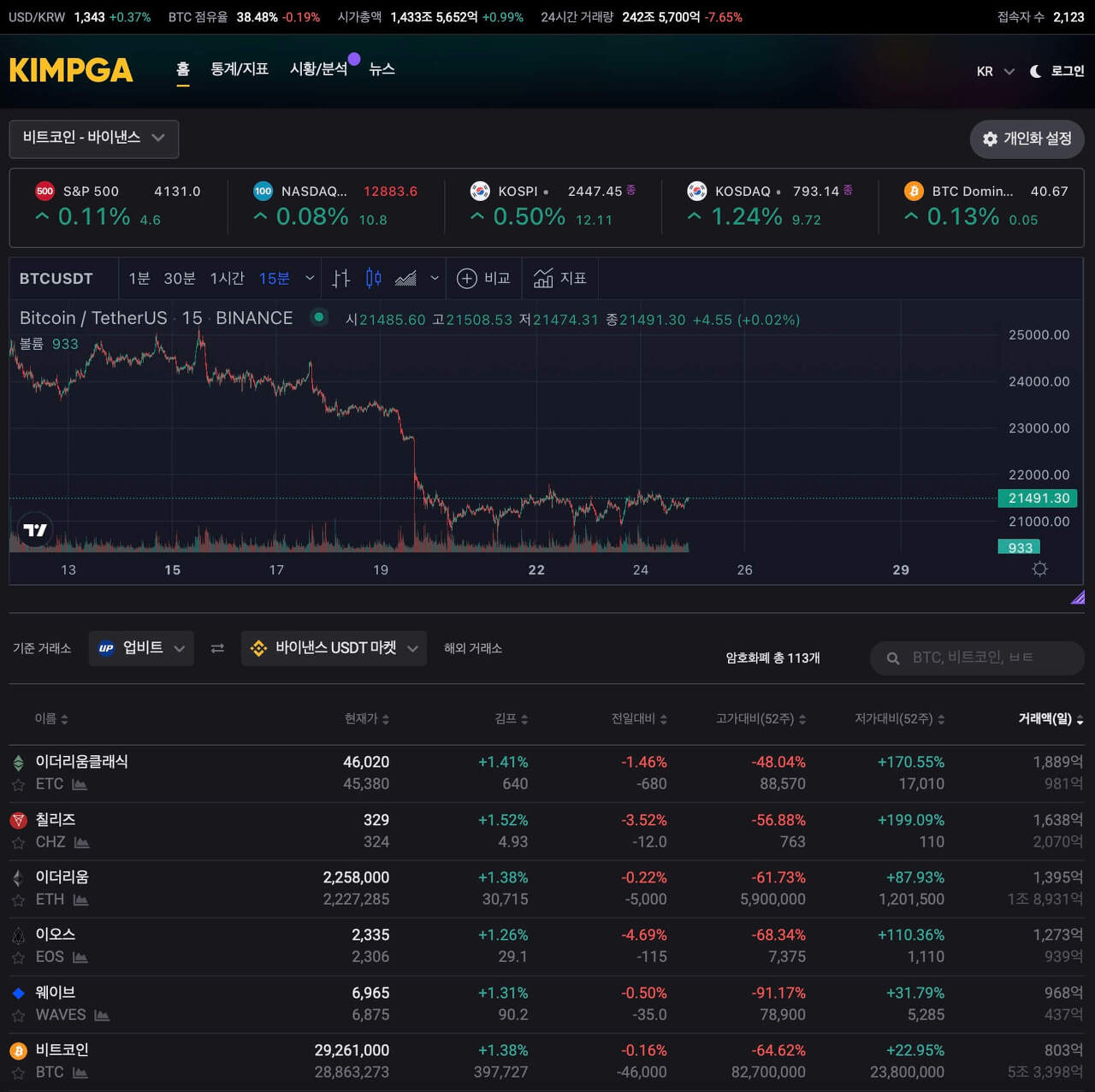The image size is (1095, 1092).
Task: Favorite the BTC star icon
Action: tap(18, 1072)
